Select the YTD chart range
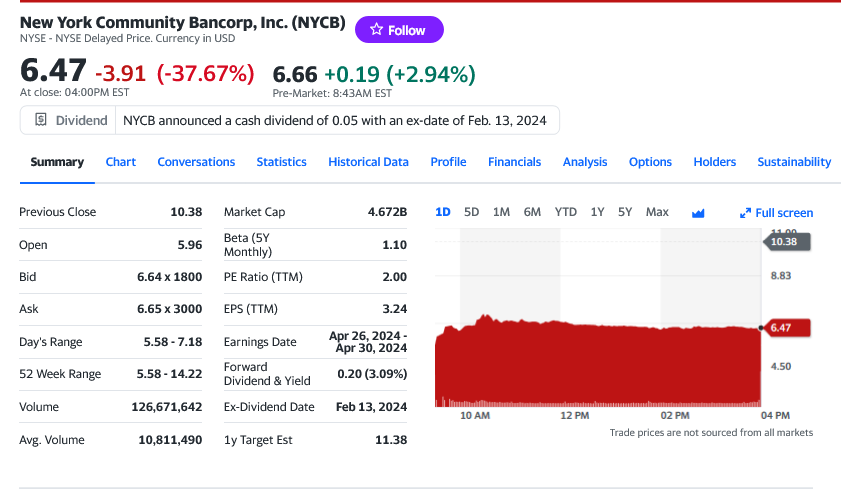 pyautogui.click(x=566, y=212)
